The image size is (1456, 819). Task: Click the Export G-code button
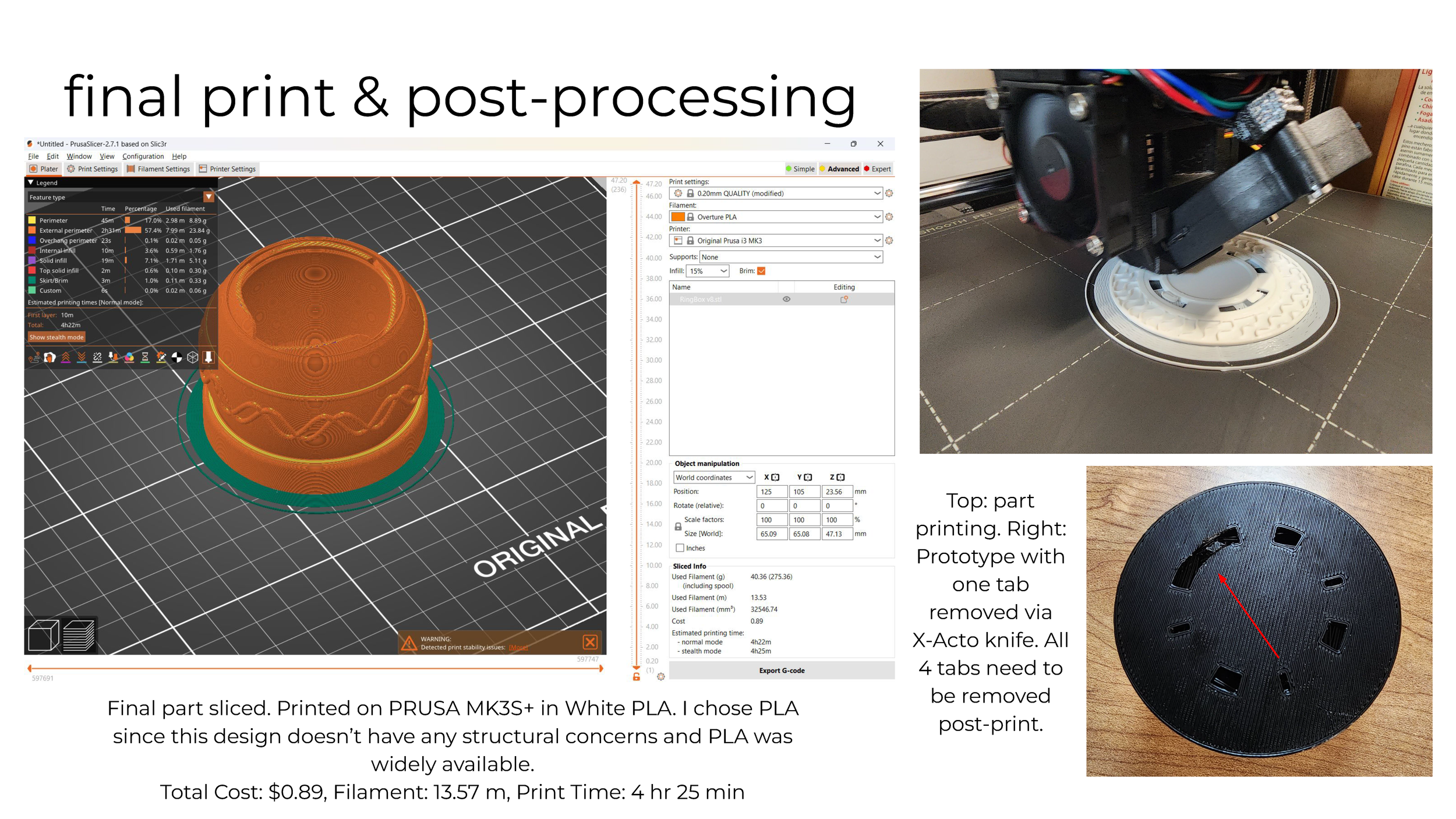tap(781, 670)
